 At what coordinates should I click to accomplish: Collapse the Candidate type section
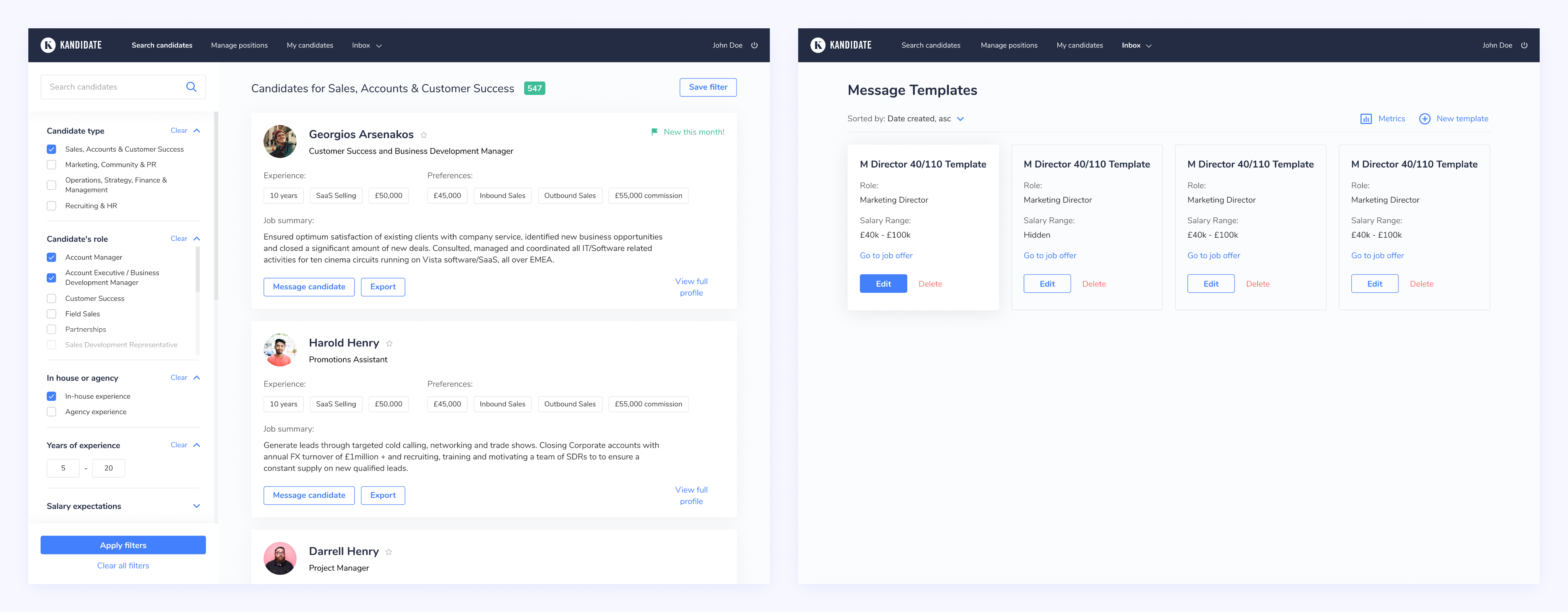pos(197,131)
